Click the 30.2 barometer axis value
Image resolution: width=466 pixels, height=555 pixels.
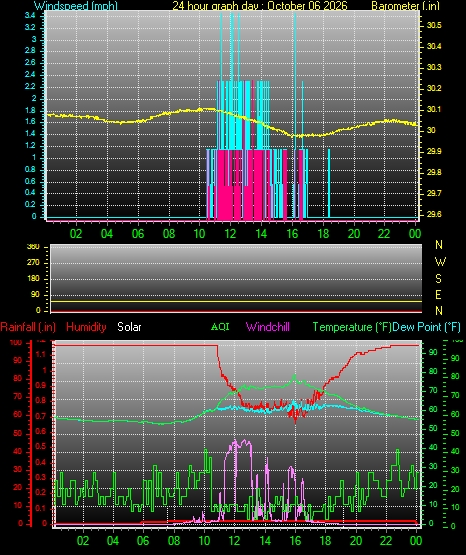tap(434, 88)
